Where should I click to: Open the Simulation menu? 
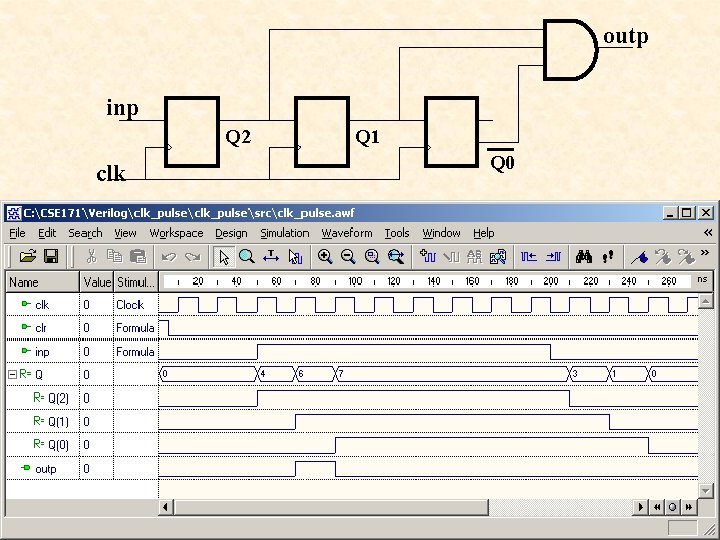(x=285, y=233)
